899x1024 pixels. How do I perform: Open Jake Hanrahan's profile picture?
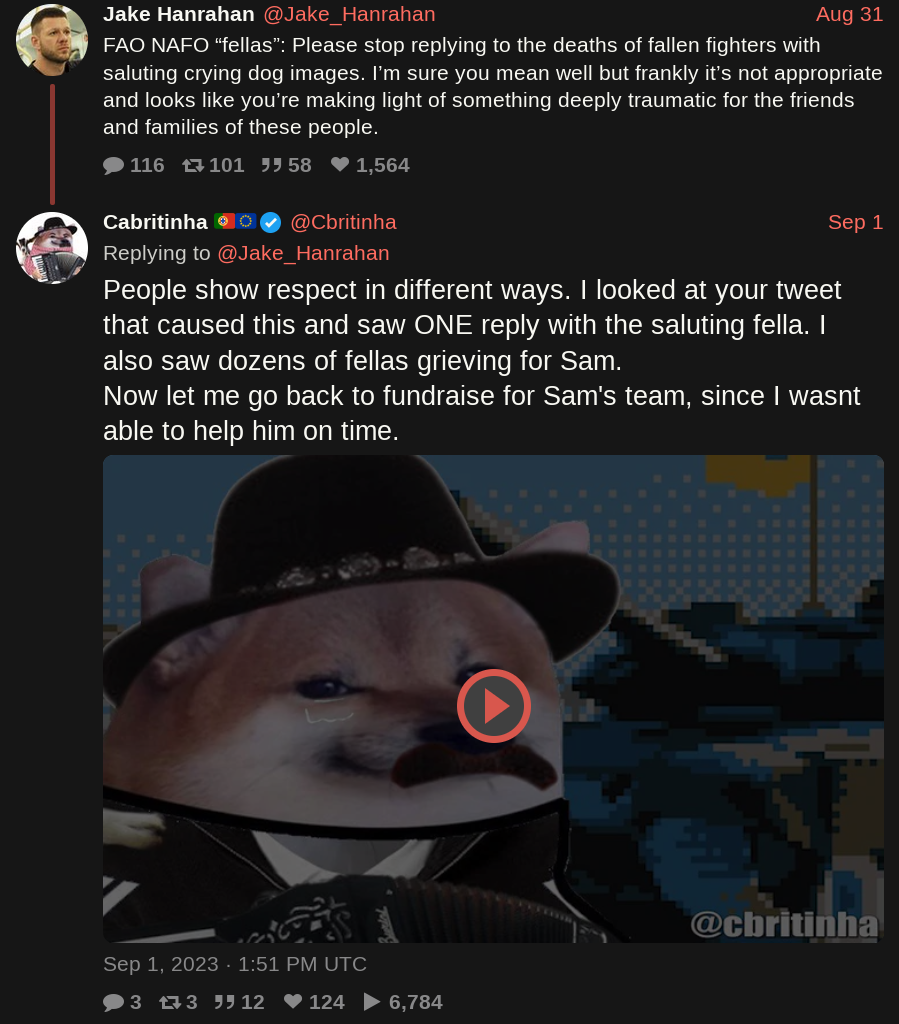52,40
